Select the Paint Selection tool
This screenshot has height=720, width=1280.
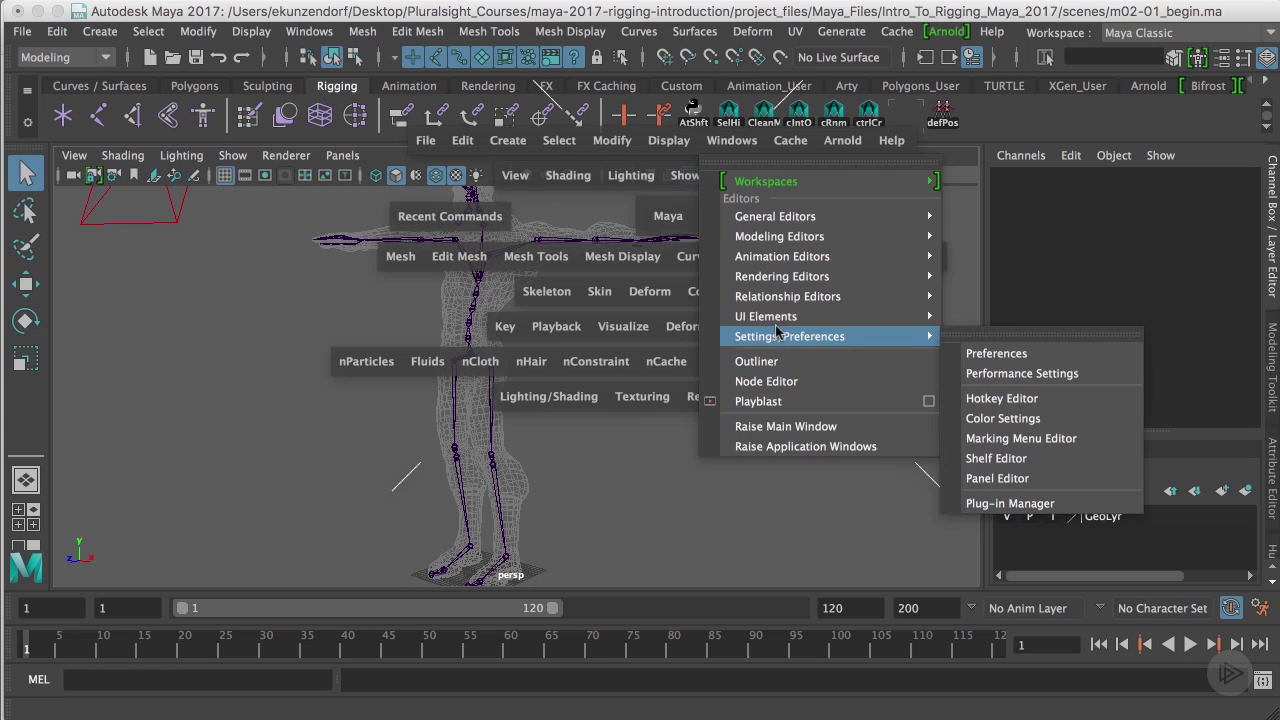tap(26, 247)
